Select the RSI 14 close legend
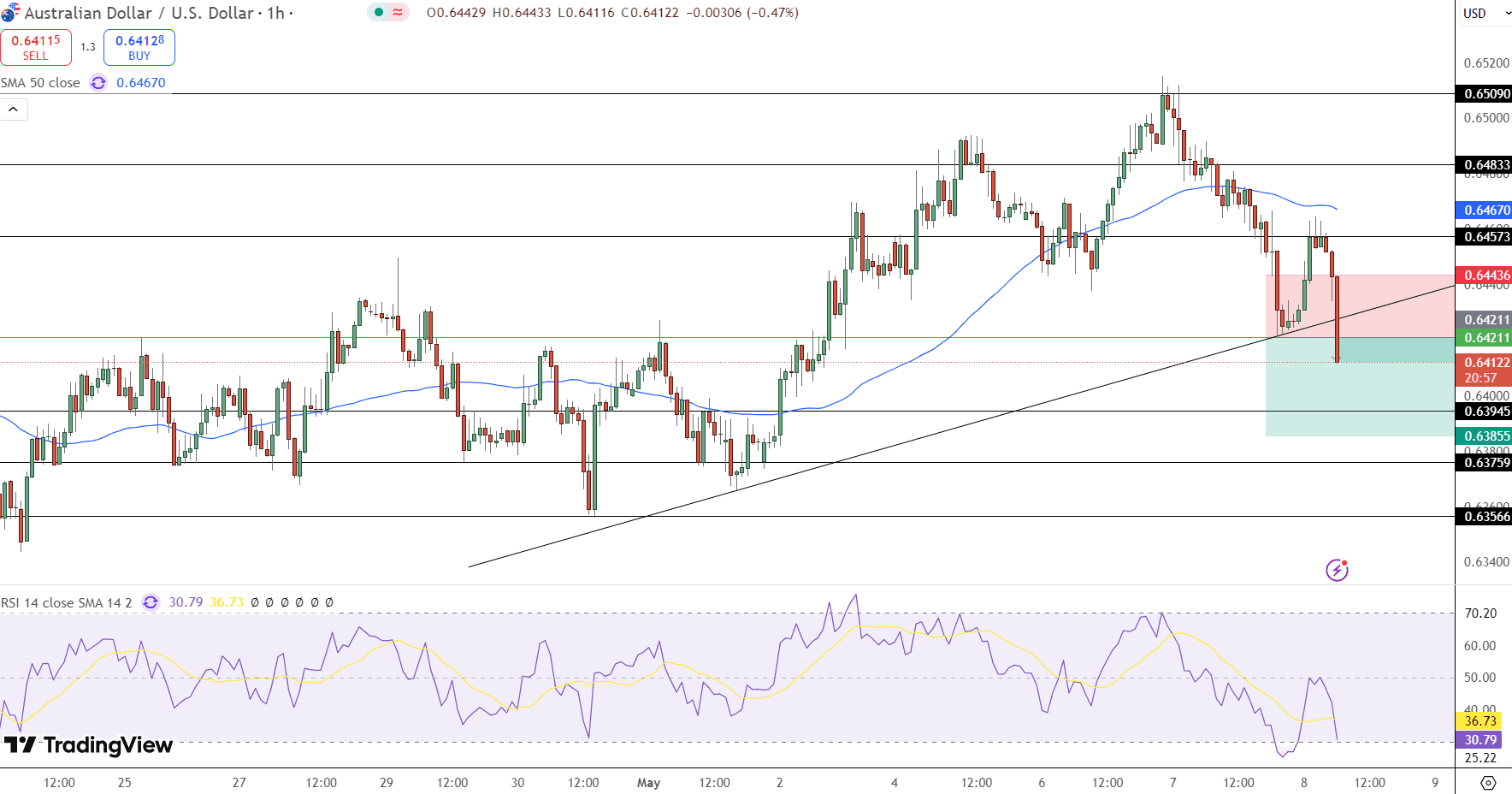 [67, 602]
